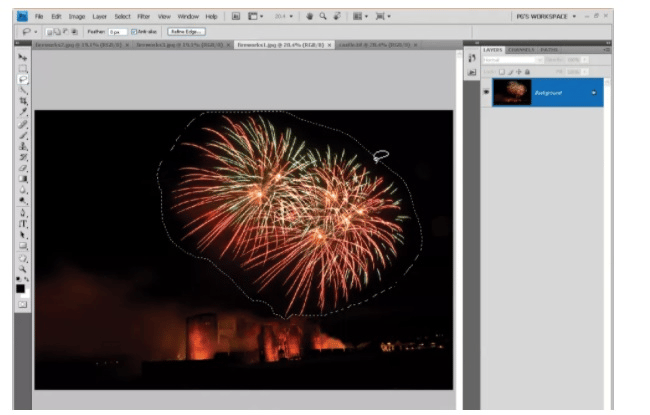This screenshot has height=415, width=650.
Task: Select the Move tool in toolbox
Action: point(23,57)
